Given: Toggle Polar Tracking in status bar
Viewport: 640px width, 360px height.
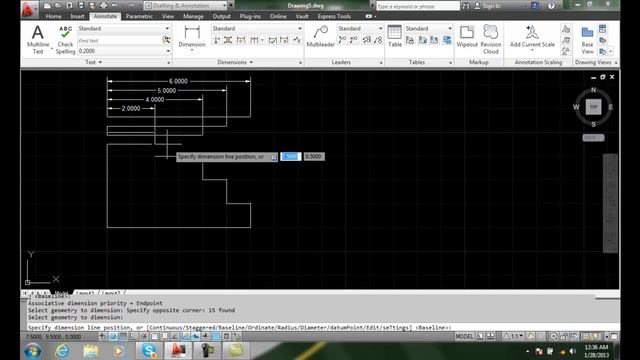Looking at the screenshot, I should 144,337.
